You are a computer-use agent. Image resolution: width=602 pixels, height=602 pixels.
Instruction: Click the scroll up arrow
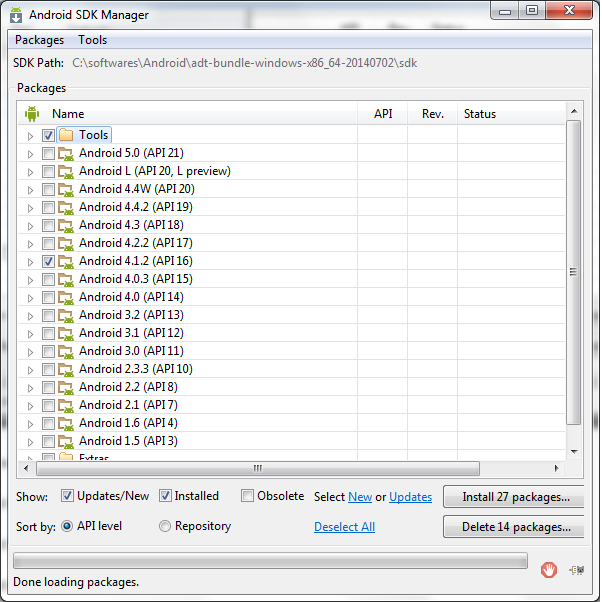point(574,111)
